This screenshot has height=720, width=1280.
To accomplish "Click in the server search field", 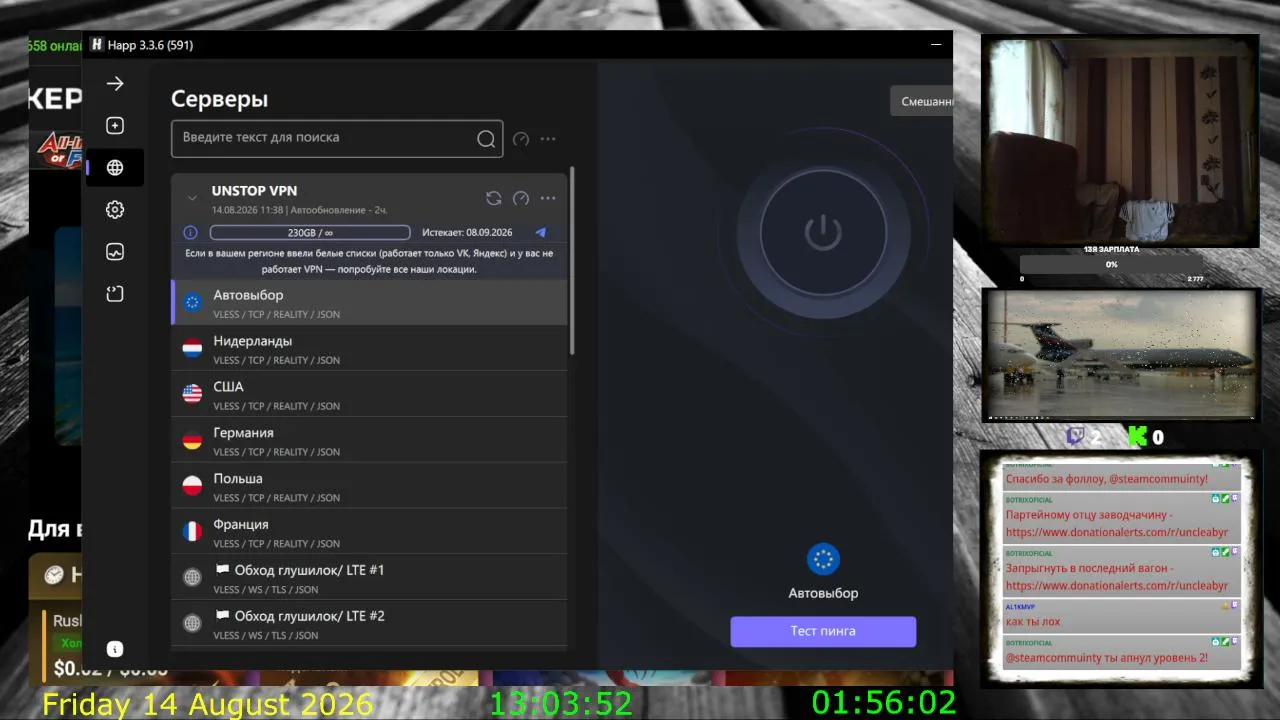I will coord(337,139).
